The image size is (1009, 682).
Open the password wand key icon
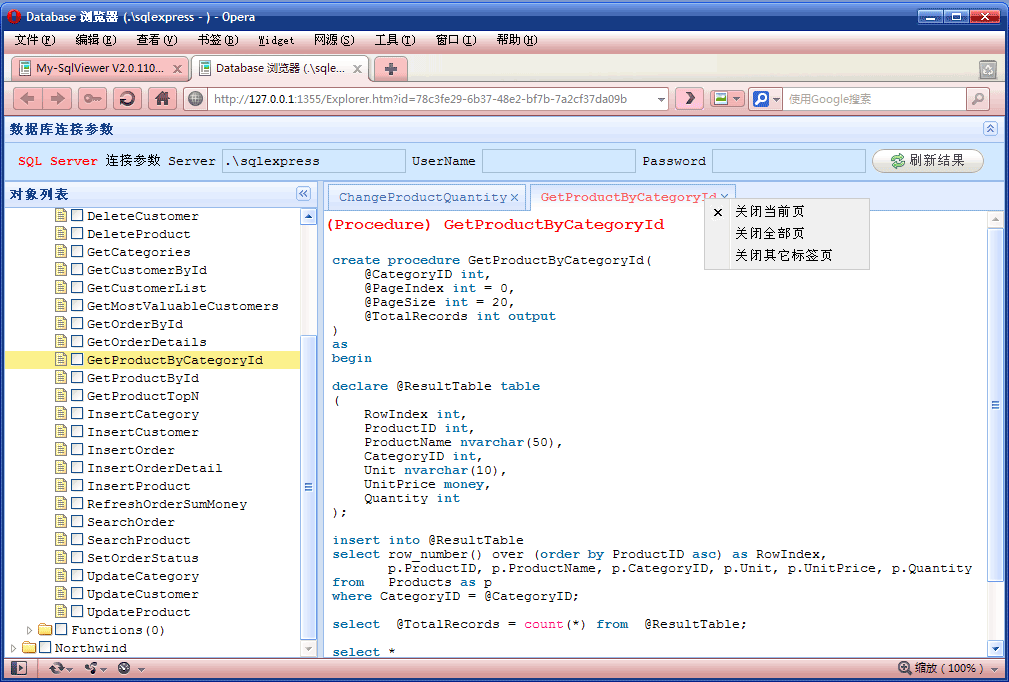[x=93, y=99]
